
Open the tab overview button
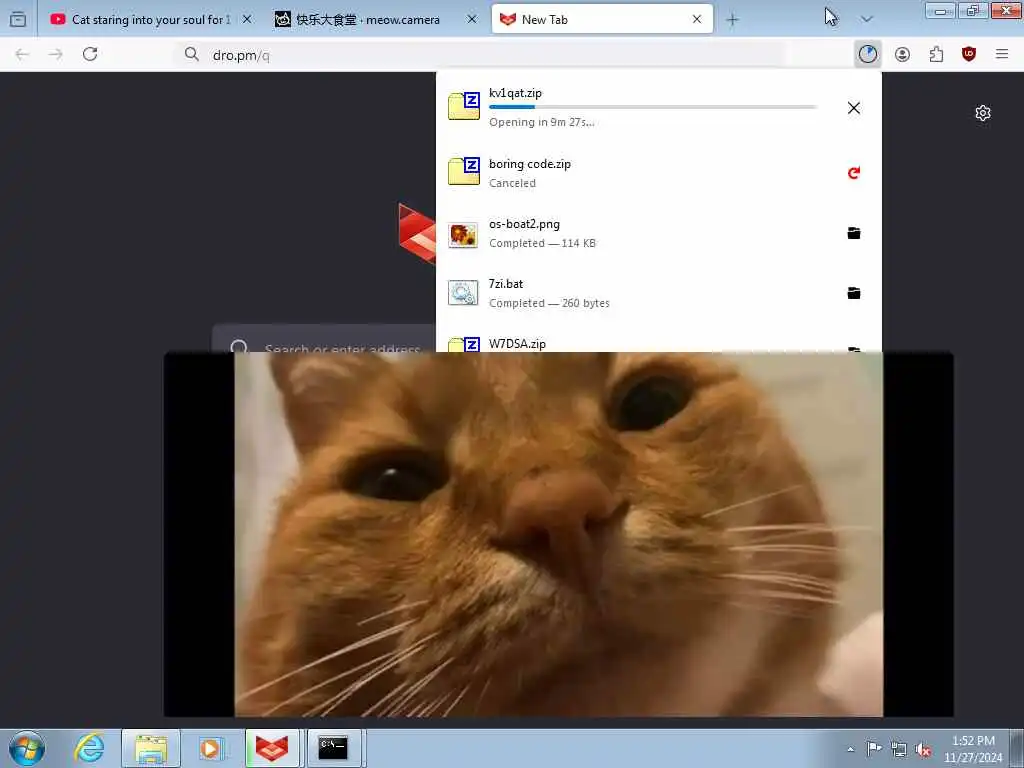click(x=18, y=20)
